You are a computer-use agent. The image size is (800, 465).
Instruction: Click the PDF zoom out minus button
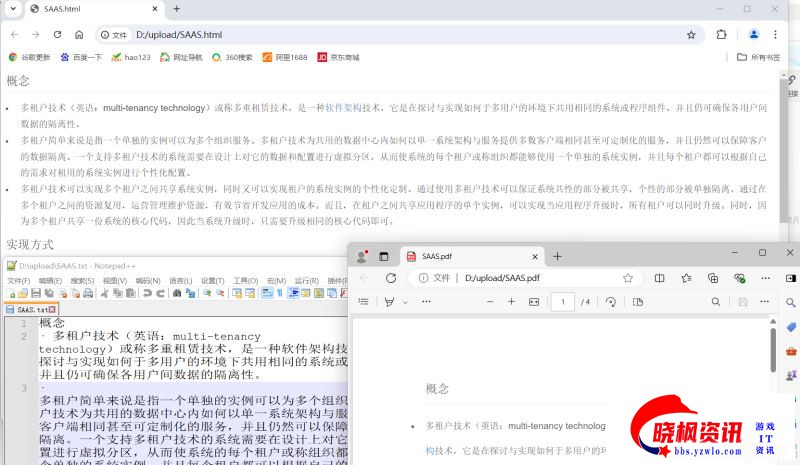[490, 302]
